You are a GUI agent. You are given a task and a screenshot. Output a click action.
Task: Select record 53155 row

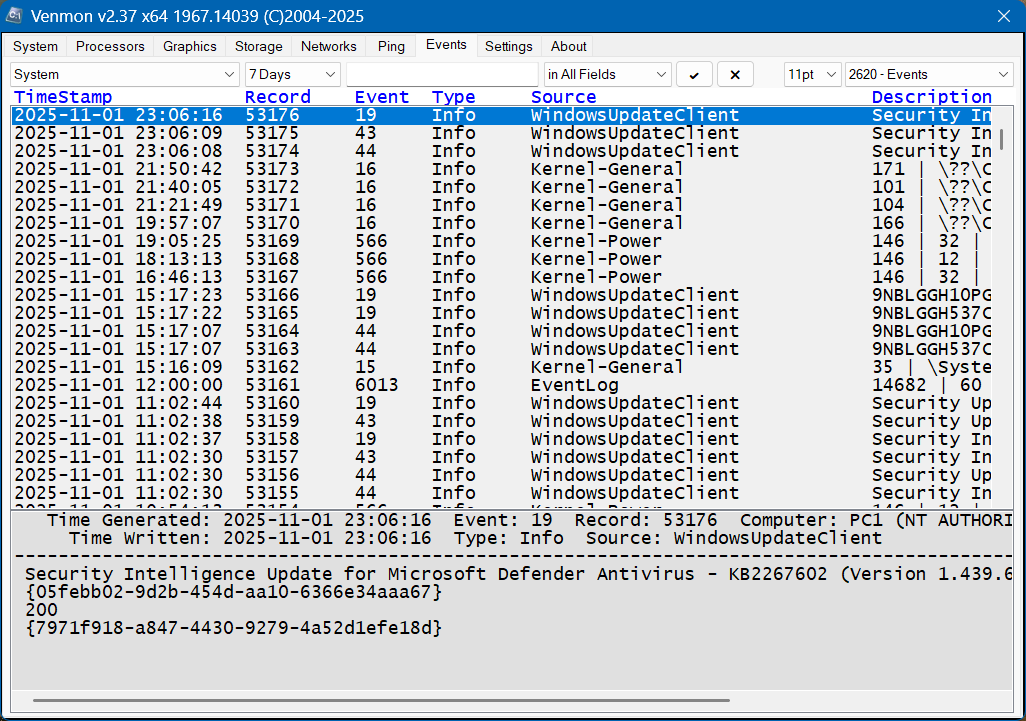pos(502,493)
